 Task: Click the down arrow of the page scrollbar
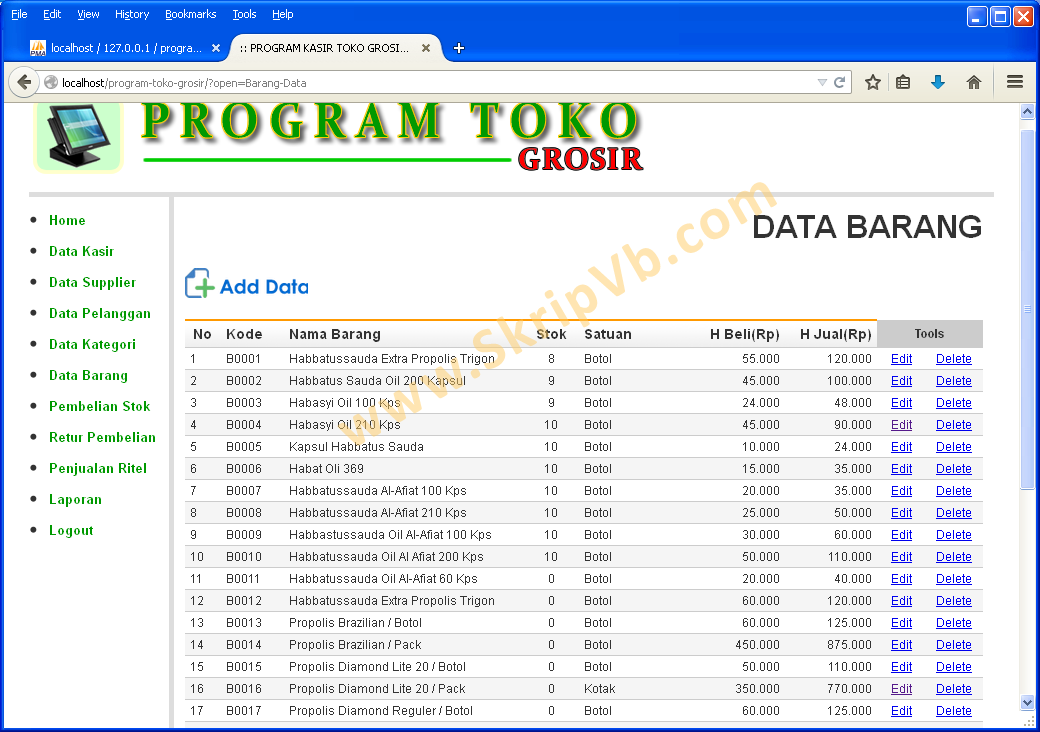tap(1027, 703)
